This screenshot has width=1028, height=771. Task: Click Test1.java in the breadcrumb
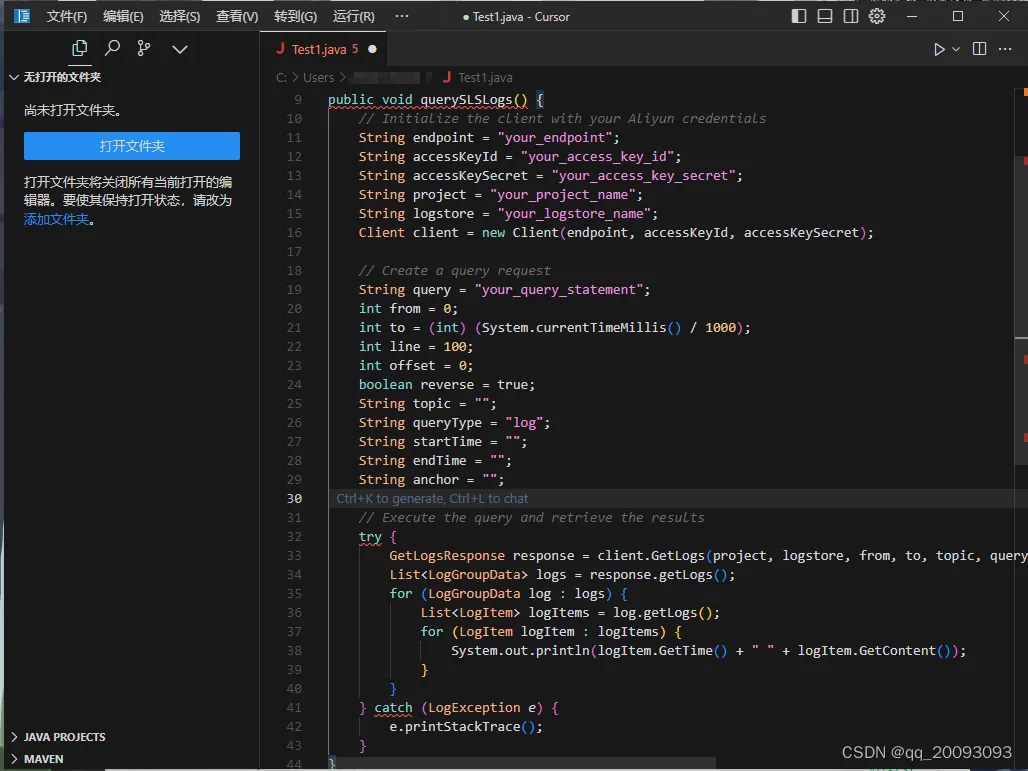pyautogui.click(x=485, y=77)
